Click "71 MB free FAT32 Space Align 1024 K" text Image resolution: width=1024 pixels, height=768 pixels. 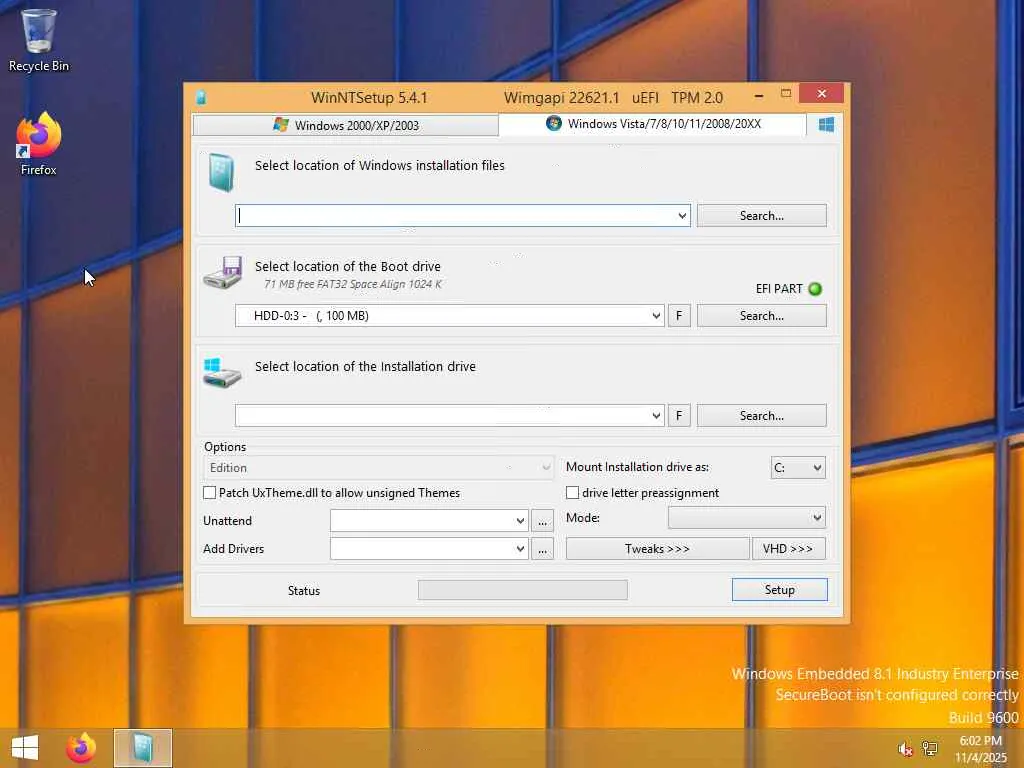(353, 284)
